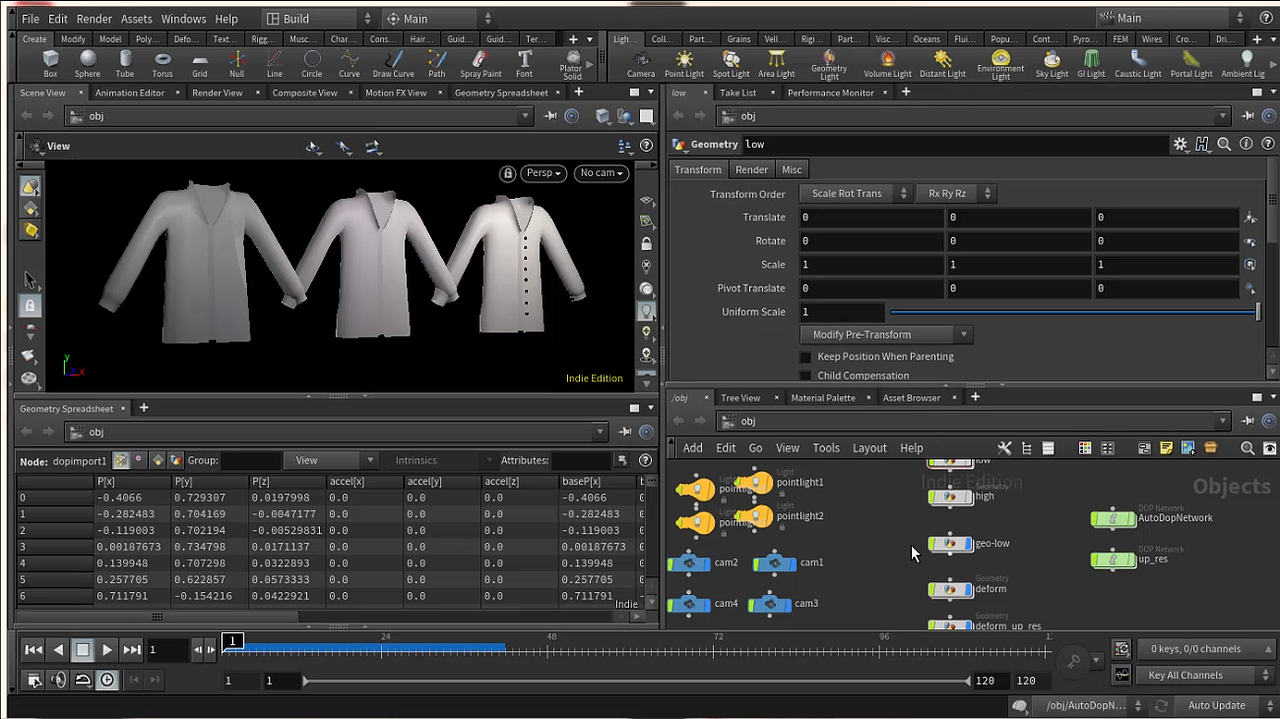Add a Sky Light
Viewport: 1280px width, 719px height.
[1052, 64]
